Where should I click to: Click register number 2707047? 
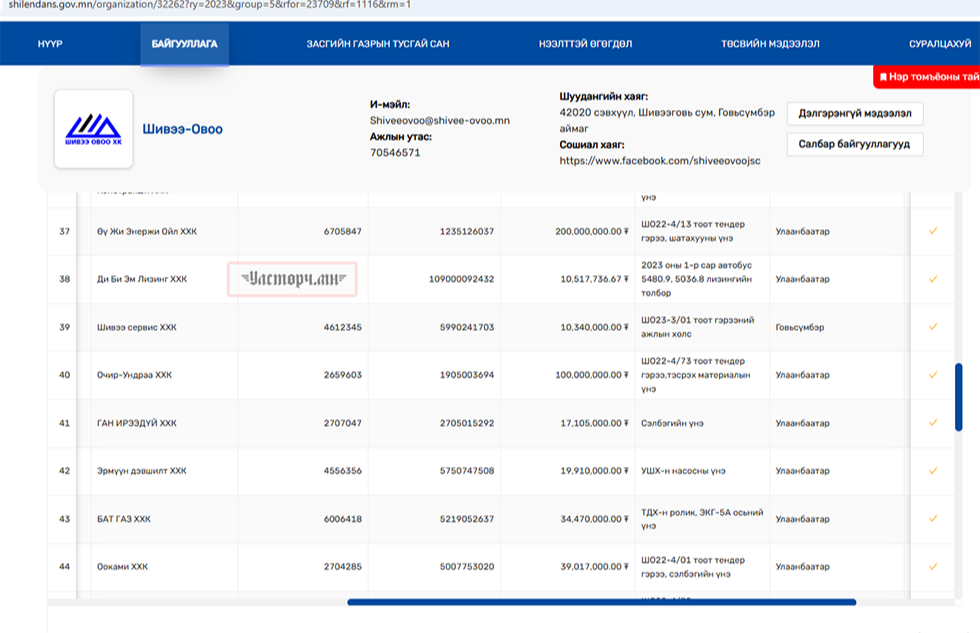tap(342, 423)
